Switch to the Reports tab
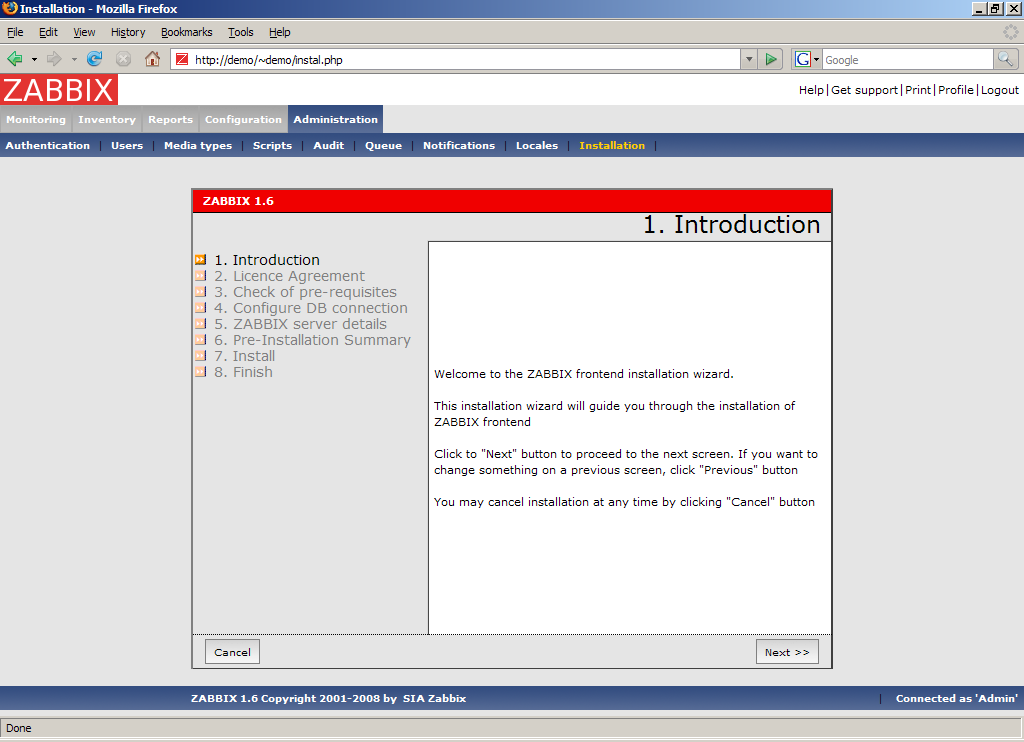This screenshot has width=1024, height=742. click(170, 120)
